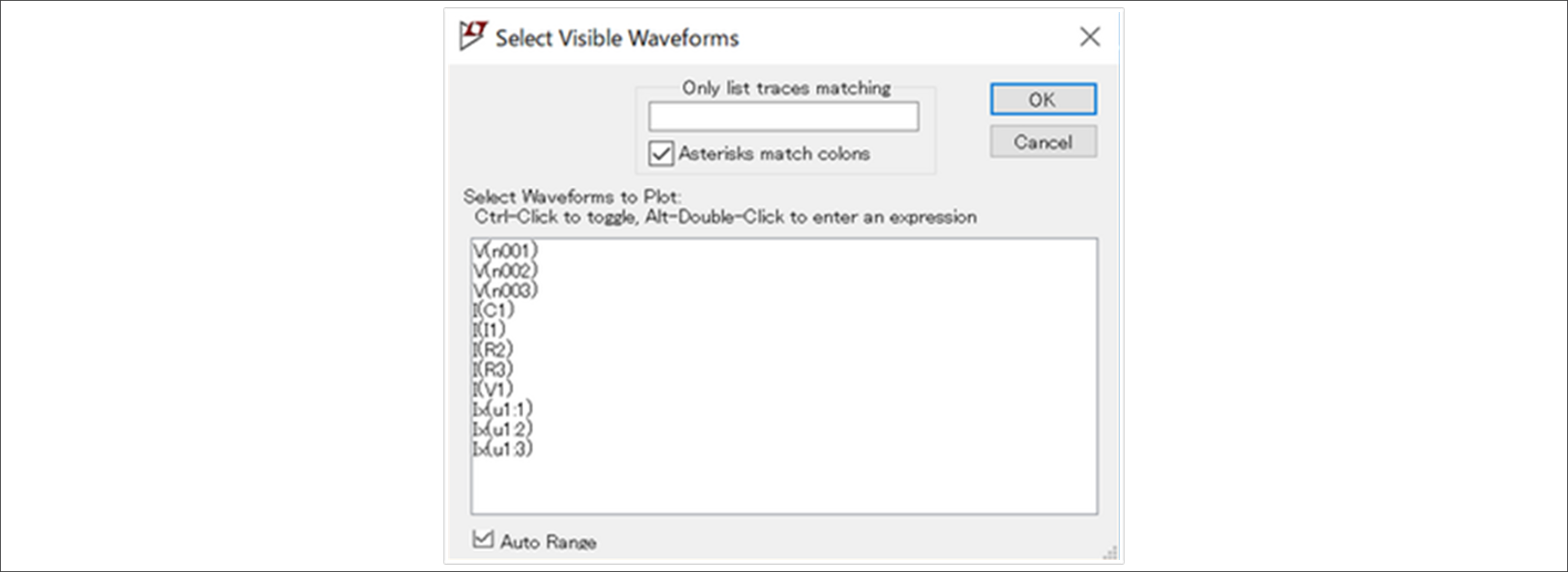Select the Ix(u1:1) trace
This screenshot has width=1568, height=572.
[x=503, y=409]
